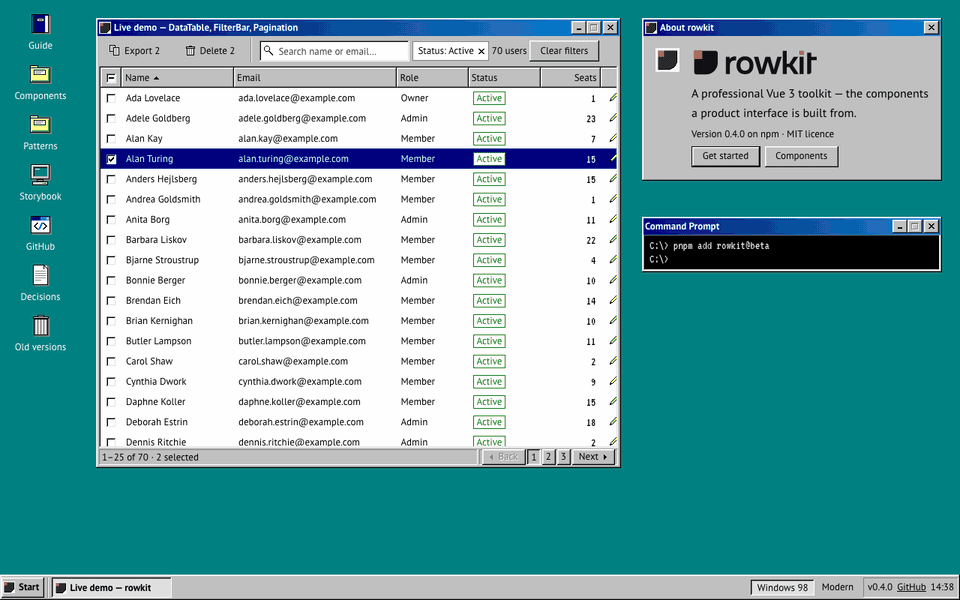Screen dimensions: 960x600
Task: Open the Start menu button
Action: tap(23, 587)
